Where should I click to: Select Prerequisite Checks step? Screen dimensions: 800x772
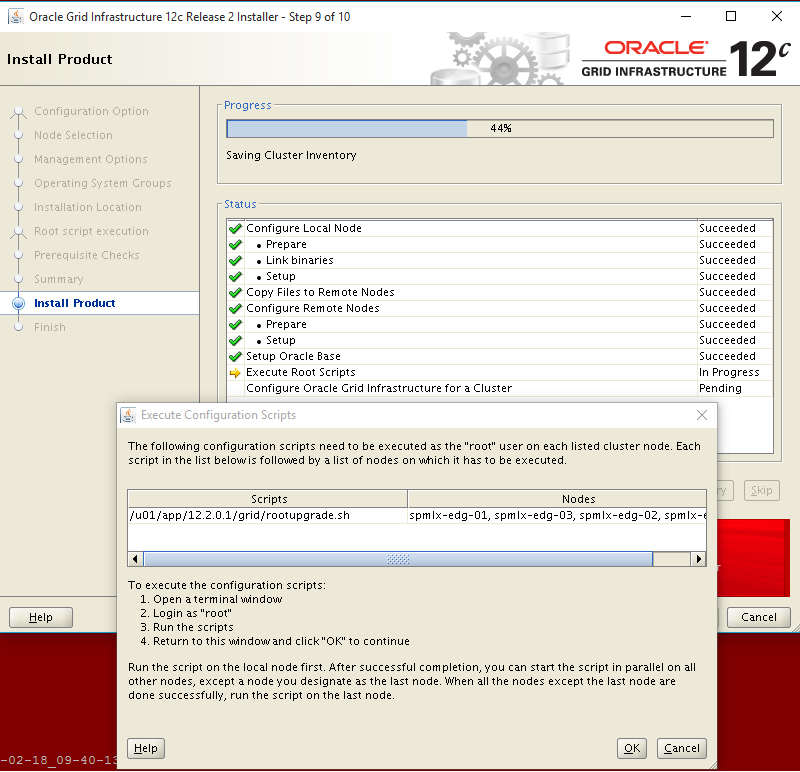(87, 255)
